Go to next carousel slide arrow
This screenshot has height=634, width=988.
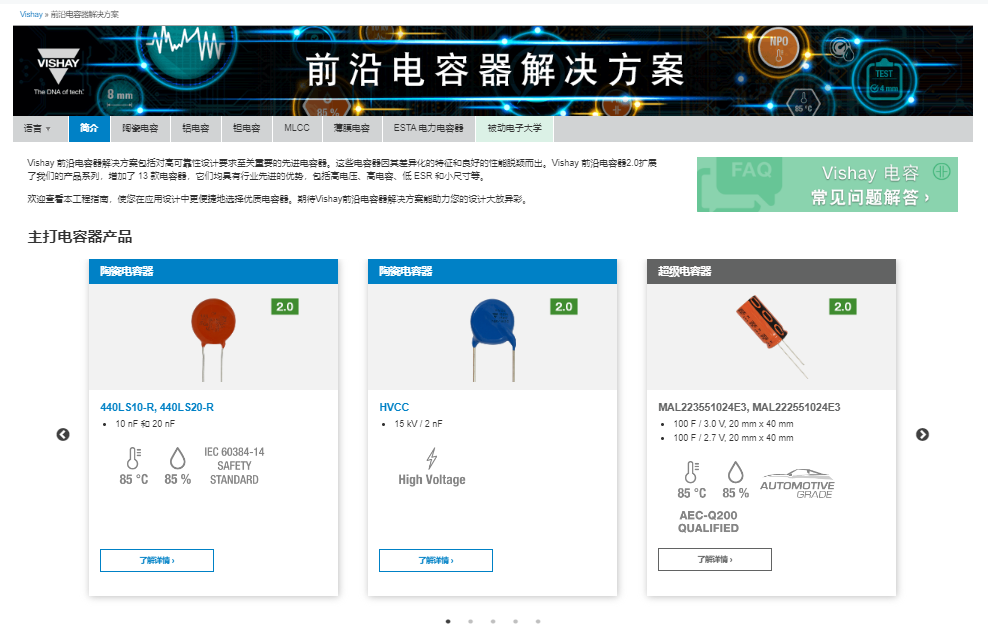pyautogui.click(x=922, y=434)
